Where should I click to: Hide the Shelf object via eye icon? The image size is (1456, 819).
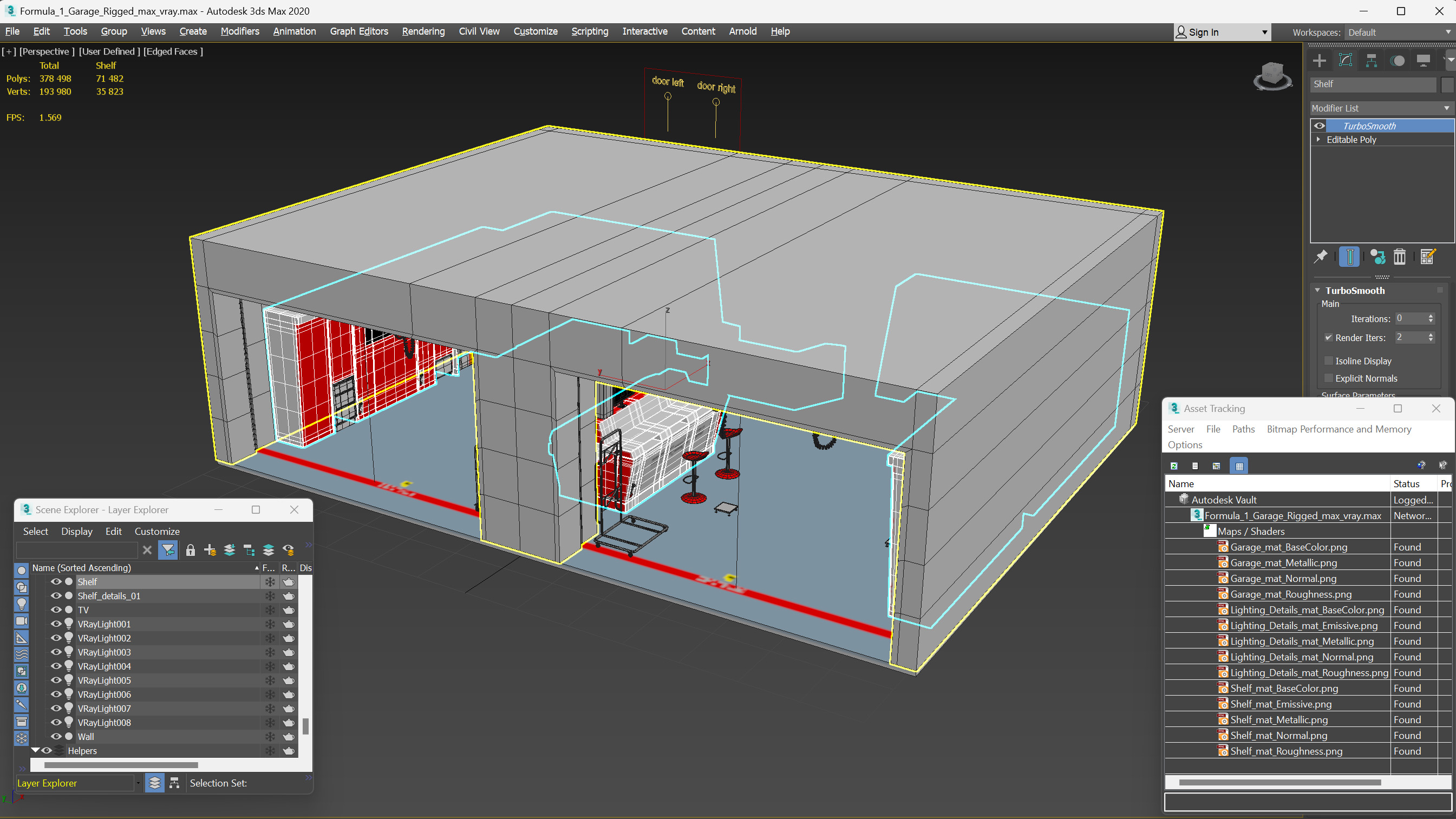(56, 581)
